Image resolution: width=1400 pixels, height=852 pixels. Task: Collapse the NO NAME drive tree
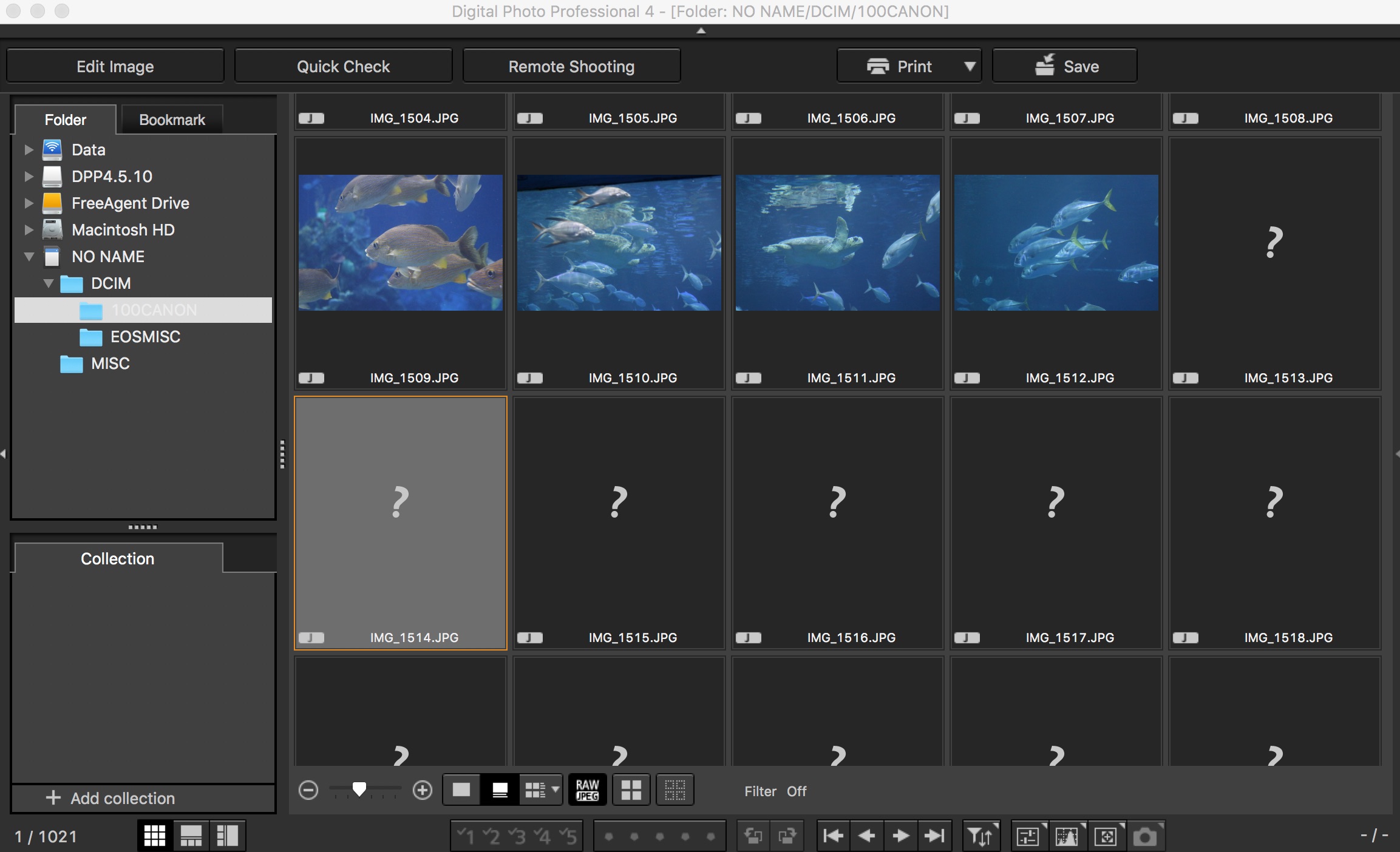tap(29, 257)
